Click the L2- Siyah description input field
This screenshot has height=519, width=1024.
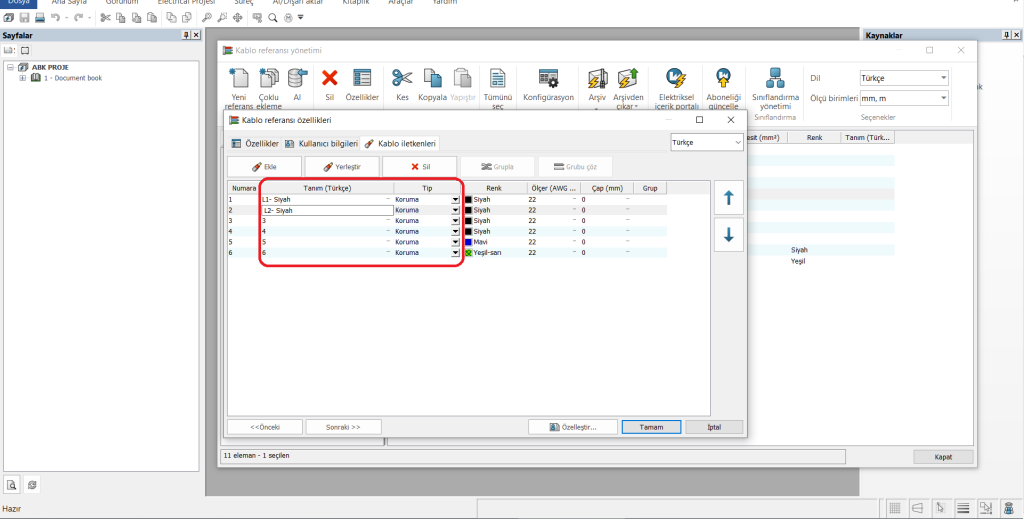(x=325, y=211)
